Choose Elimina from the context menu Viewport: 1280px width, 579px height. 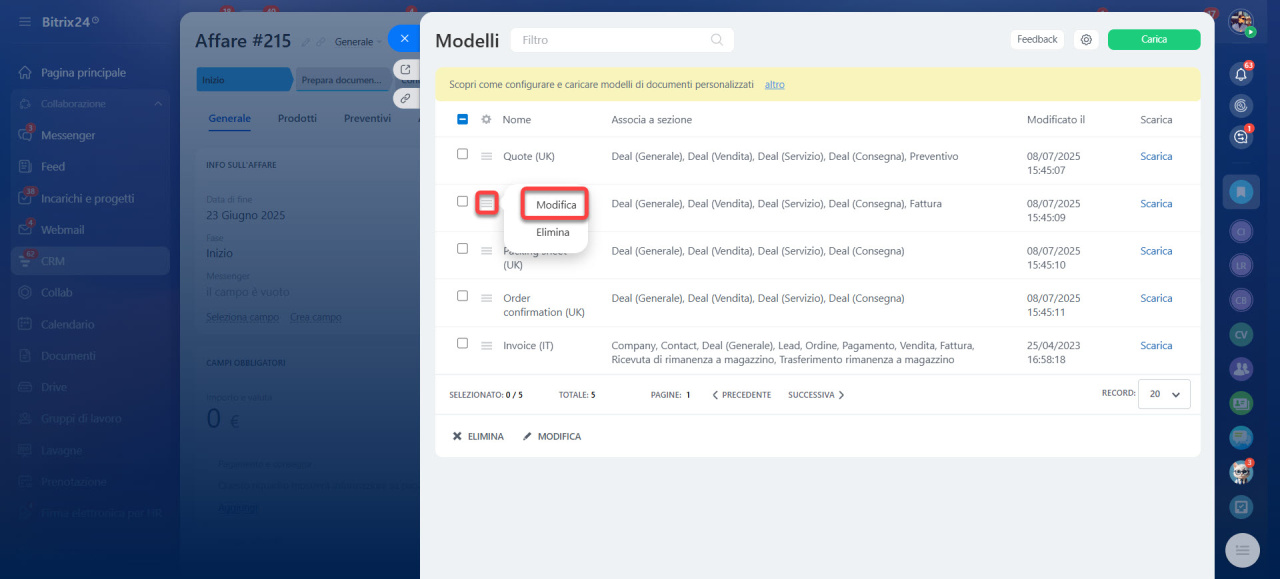pyautogui.click(x=552, y=232)
